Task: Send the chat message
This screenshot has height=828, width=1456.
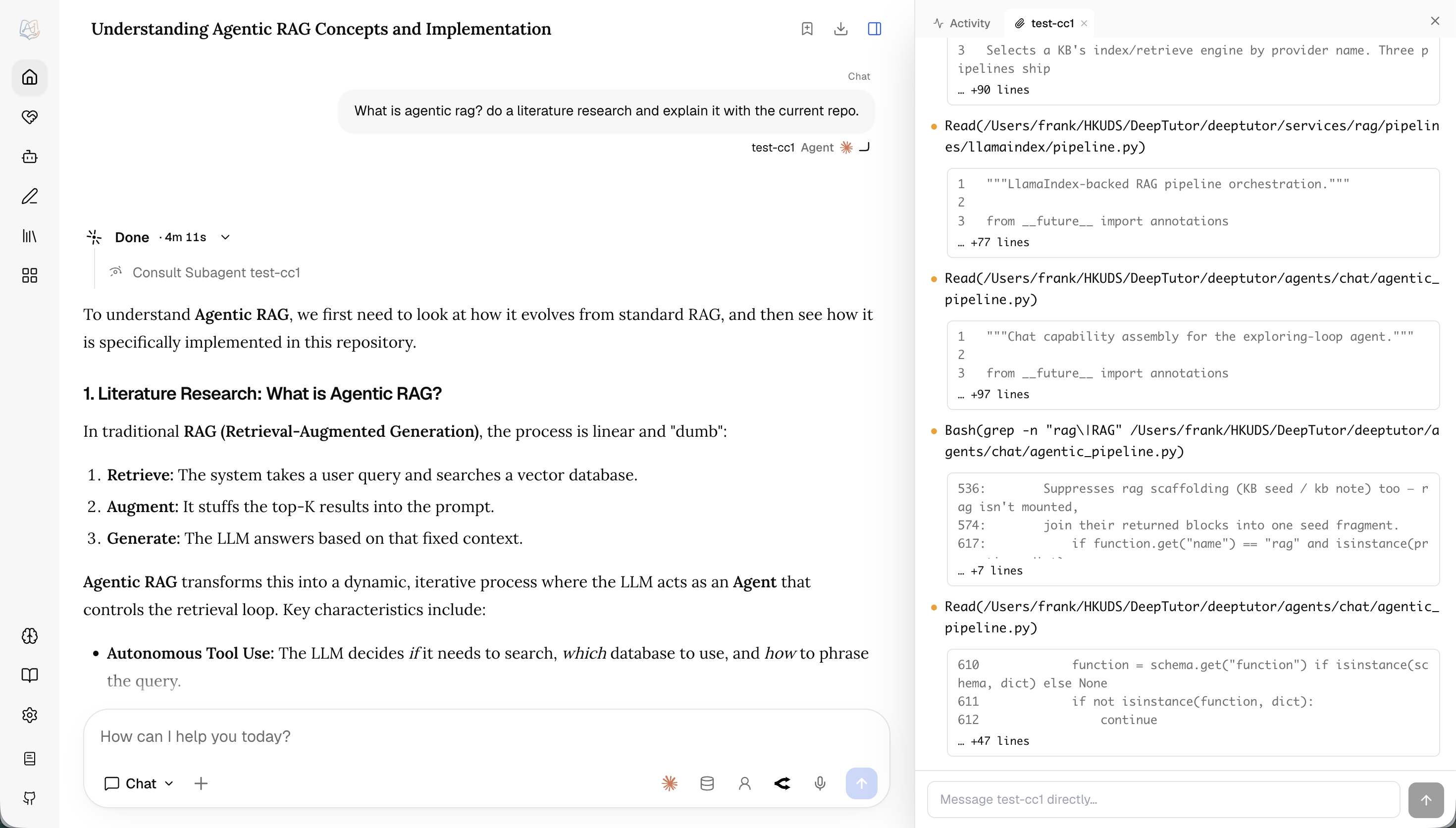Action: tap(861, 783)
